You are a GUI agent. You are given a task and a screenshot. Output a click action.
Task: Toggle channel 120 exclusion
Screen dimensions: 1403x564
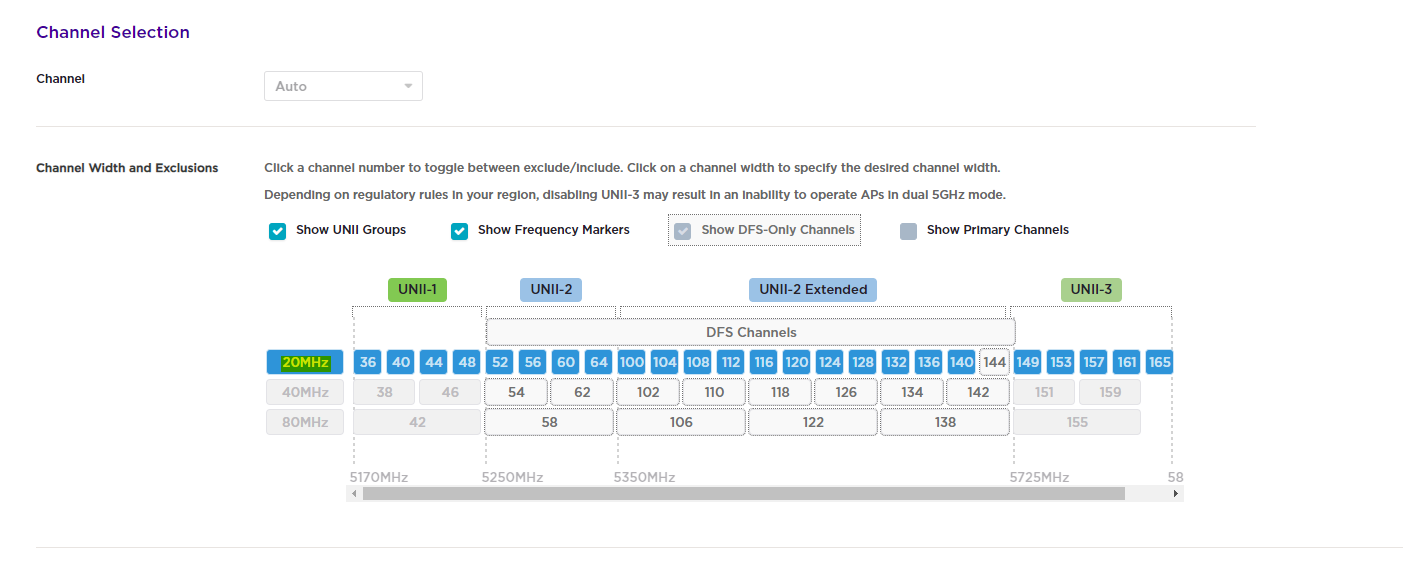point(796,362)
